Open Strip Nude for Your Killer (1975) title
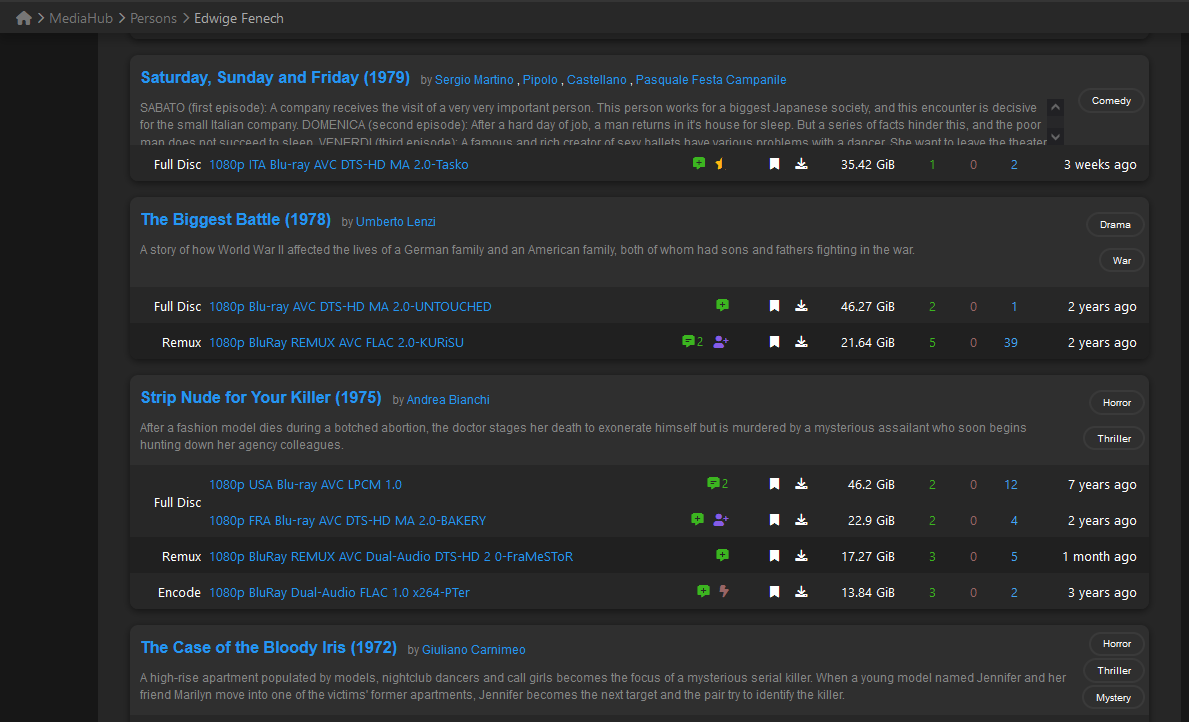Screen dimensions: 1189x722 click(x=261, y=397)
